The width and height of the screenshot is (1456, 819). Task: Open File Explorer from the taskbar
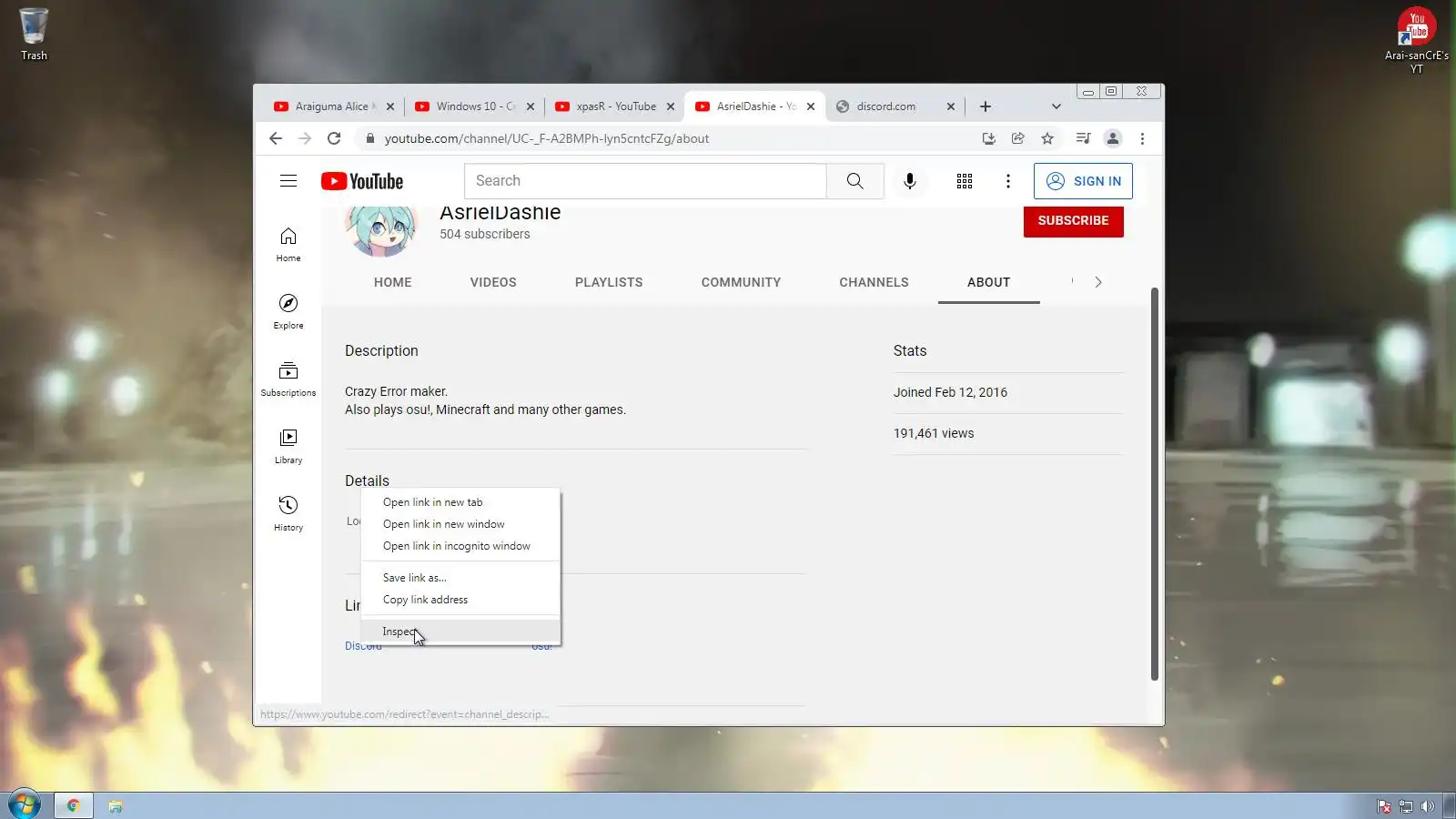pos(116,806)
